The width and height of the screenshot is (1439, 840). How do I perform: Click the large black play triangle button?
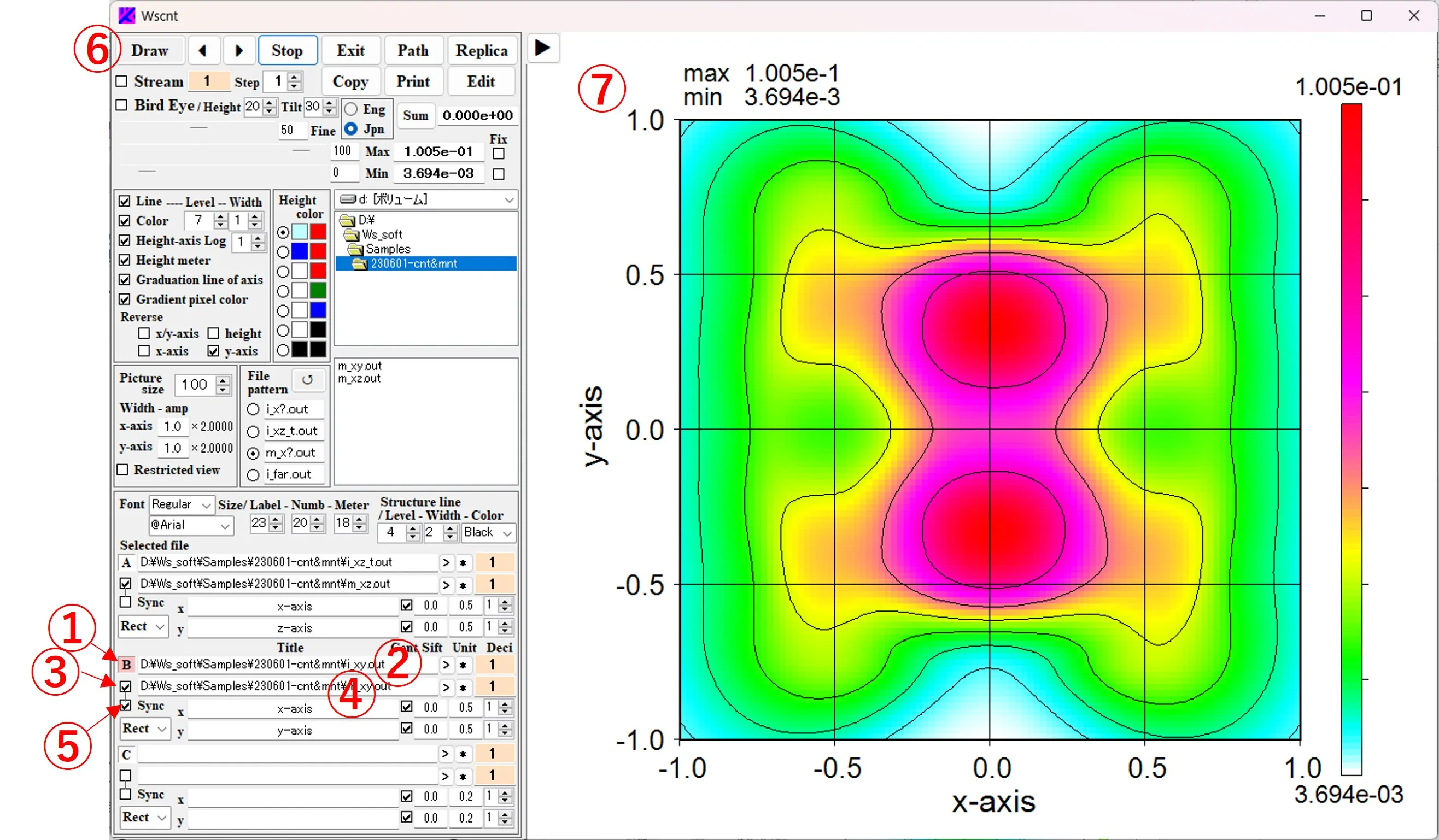(542, 48)
